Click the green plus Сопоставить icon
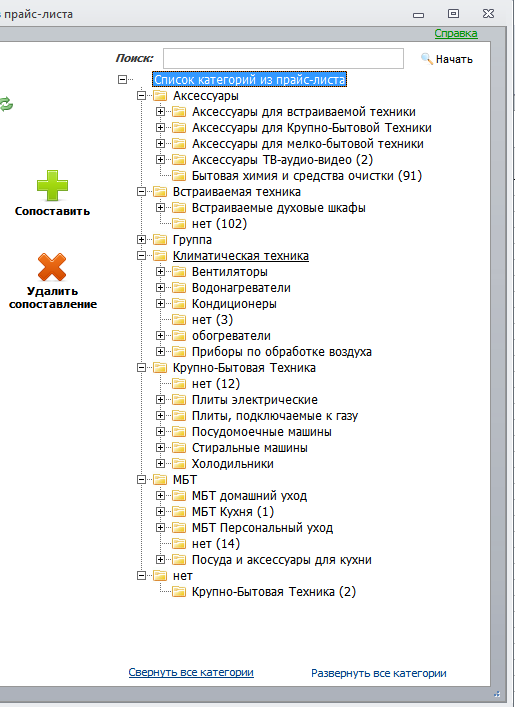515x707 pixels. (52, 185)
